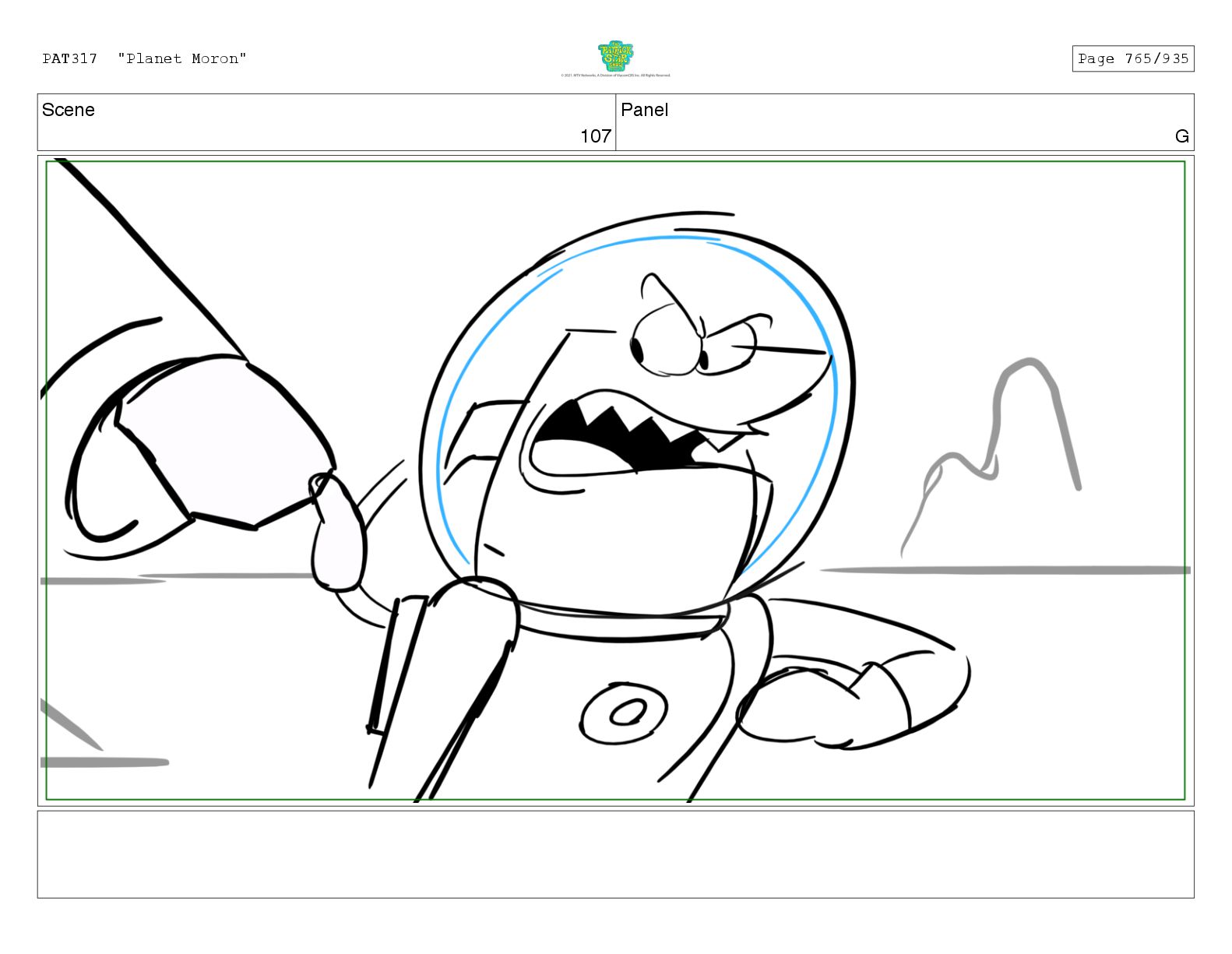
Task: Select the "Planet Moron" title text
Action: pos(182,58)
